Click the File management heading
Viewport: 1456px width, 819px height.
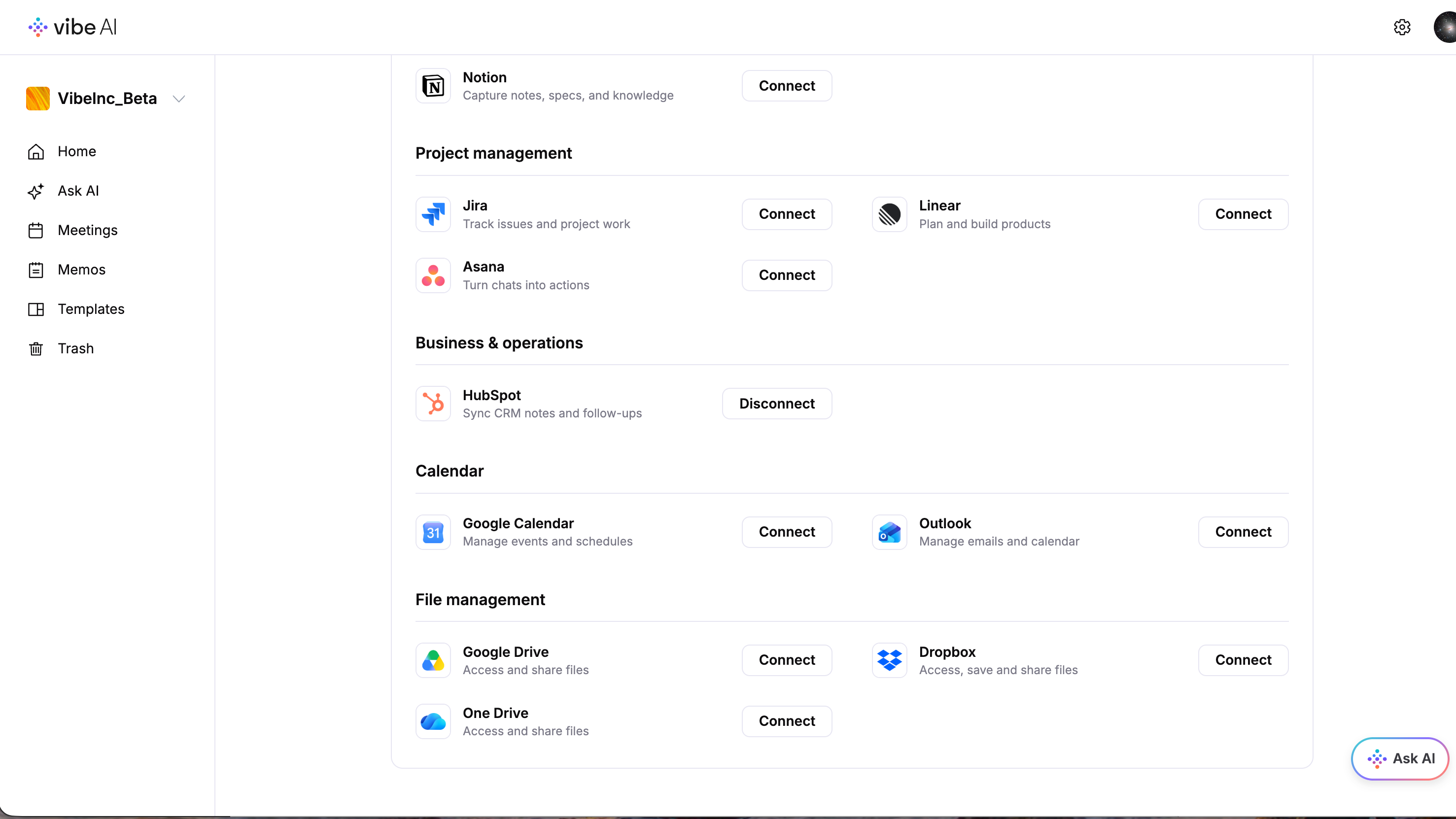pyautogui.click(x=480, y=600)
